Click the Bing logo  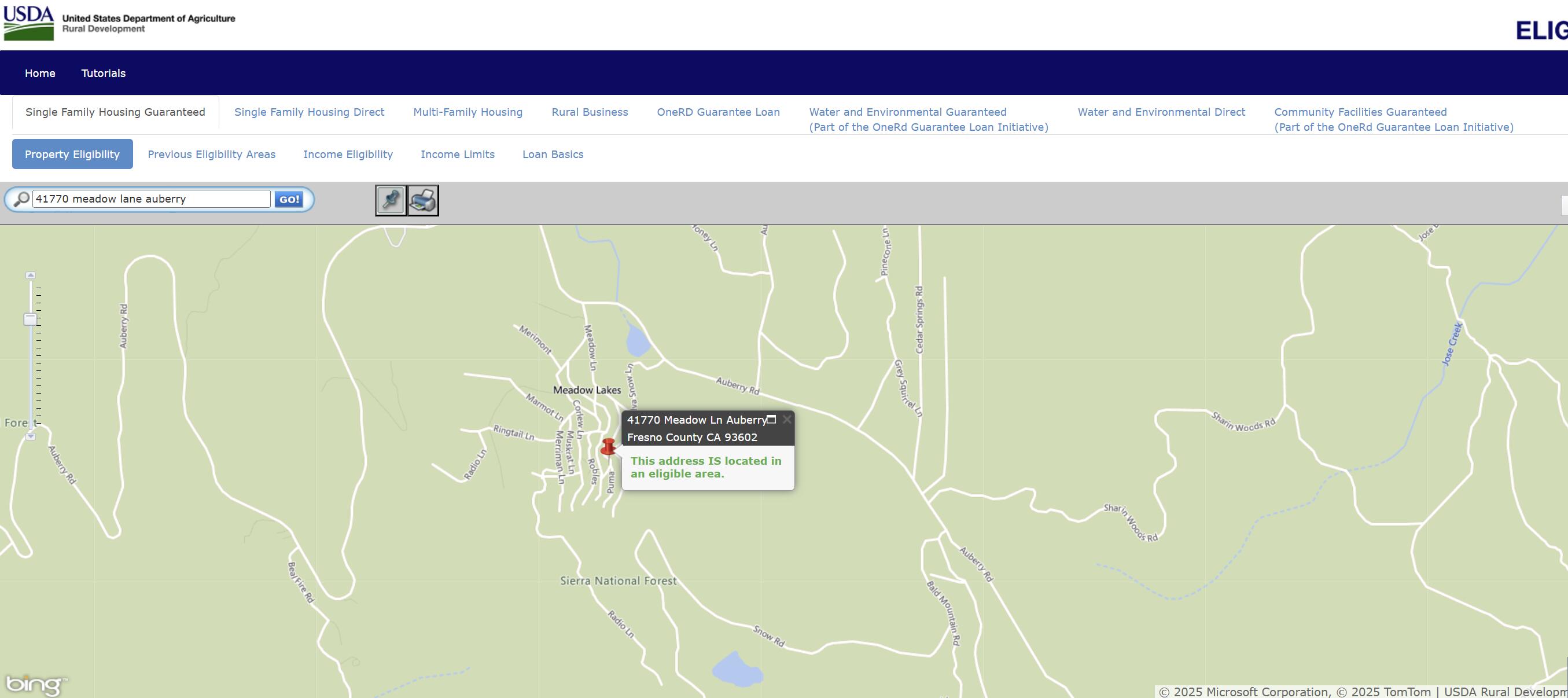coord(35,685)
